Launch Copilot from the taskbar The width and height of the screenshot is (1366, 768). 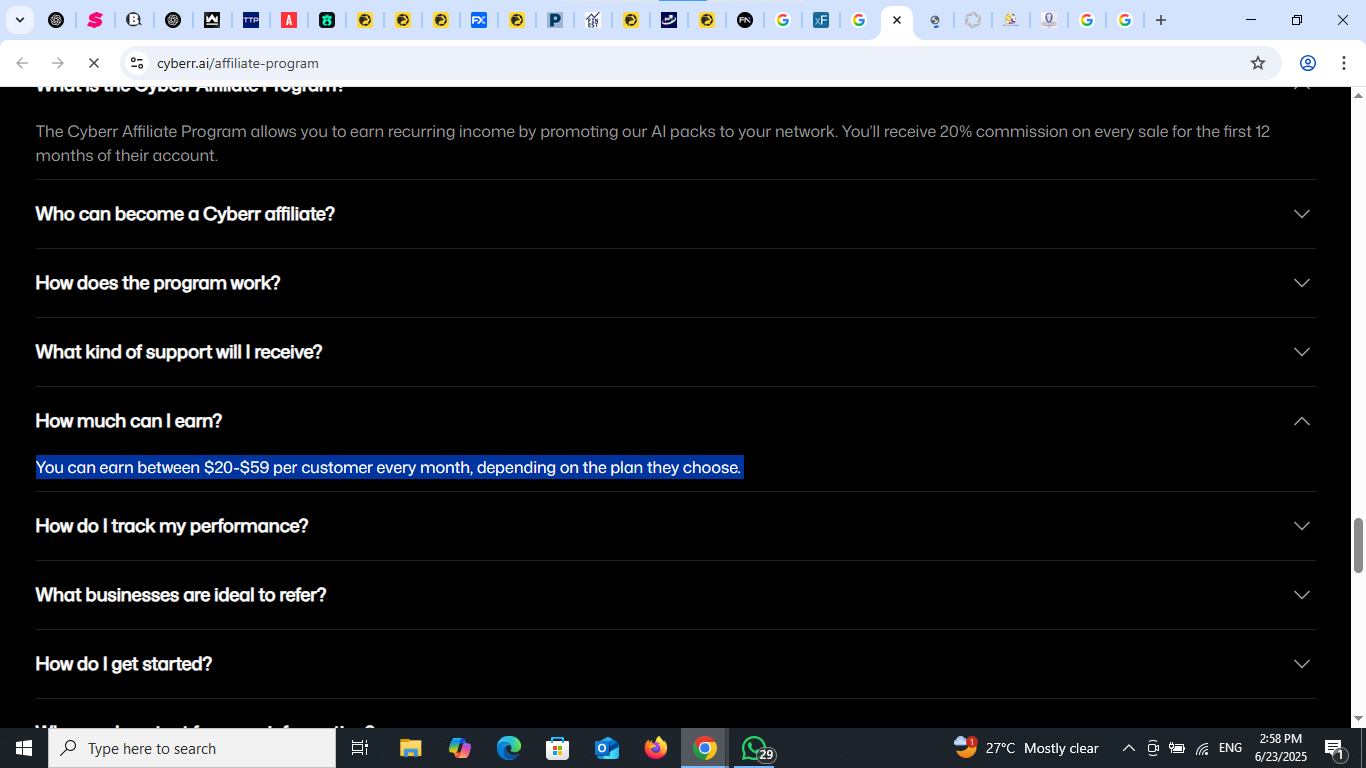pos(460,748)
